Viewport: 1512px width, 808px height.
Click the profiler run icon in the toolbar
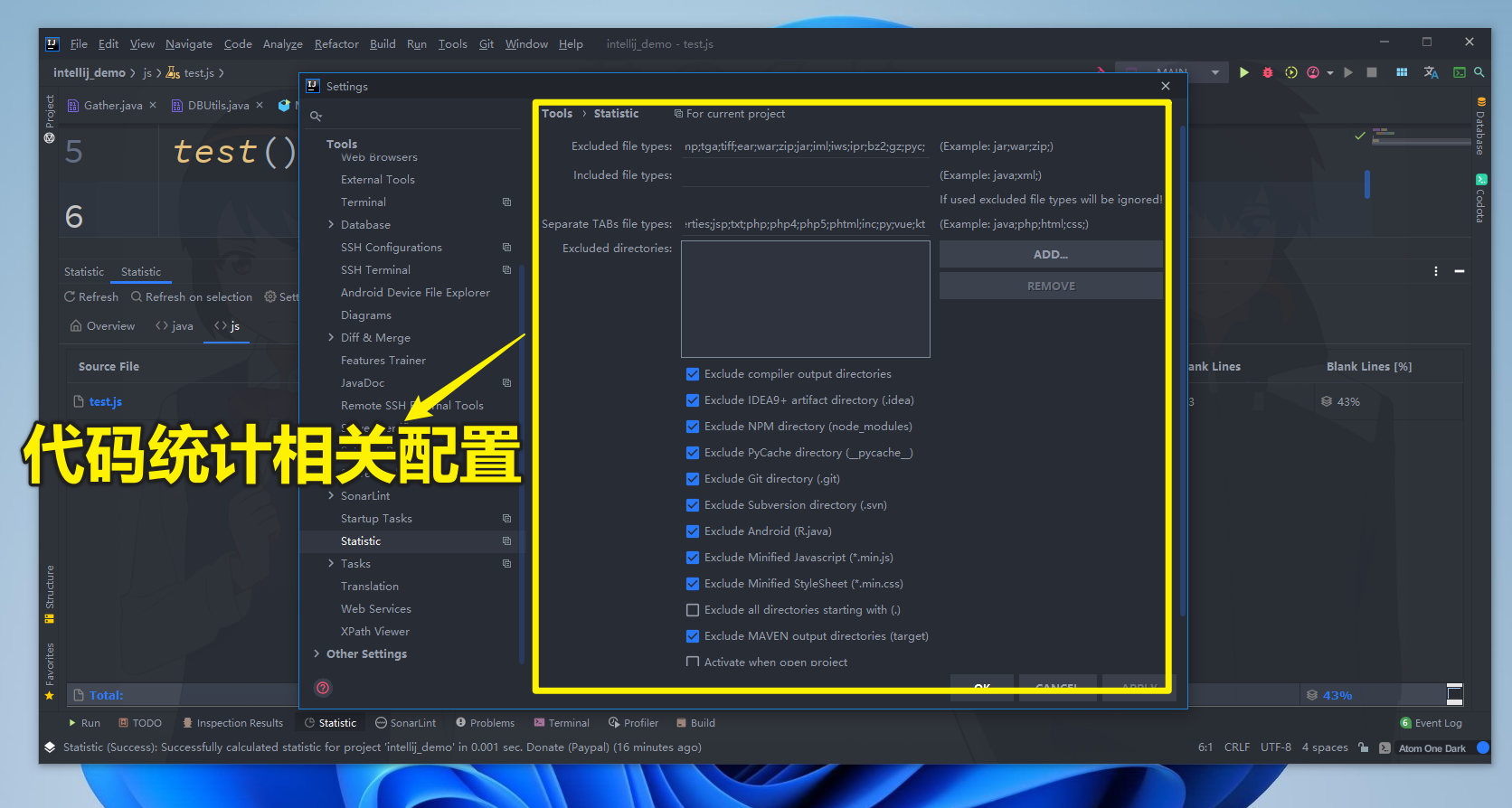1313,72
